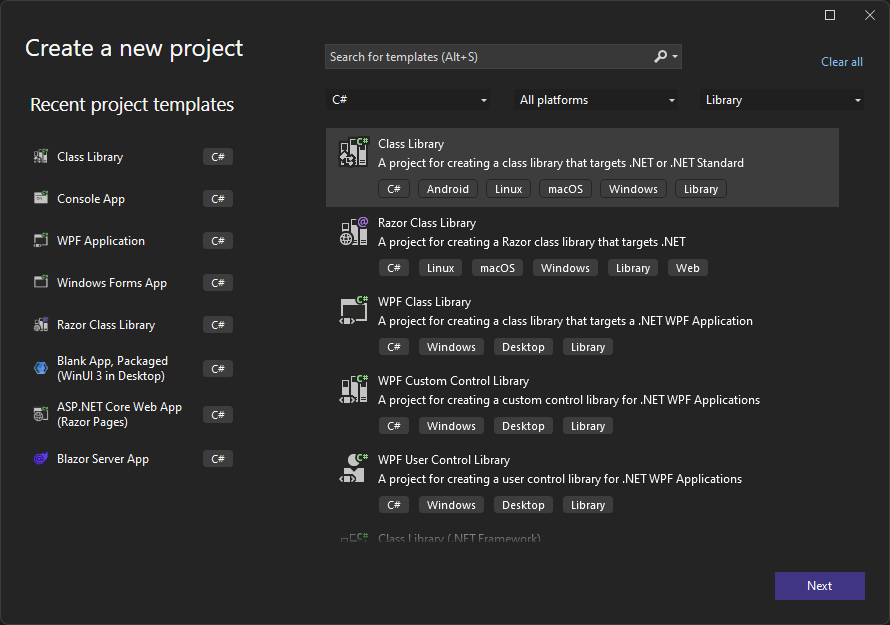The image size is (890, 625).
Task: Click the WPF Class Library template icon
Action: [354, 310]
